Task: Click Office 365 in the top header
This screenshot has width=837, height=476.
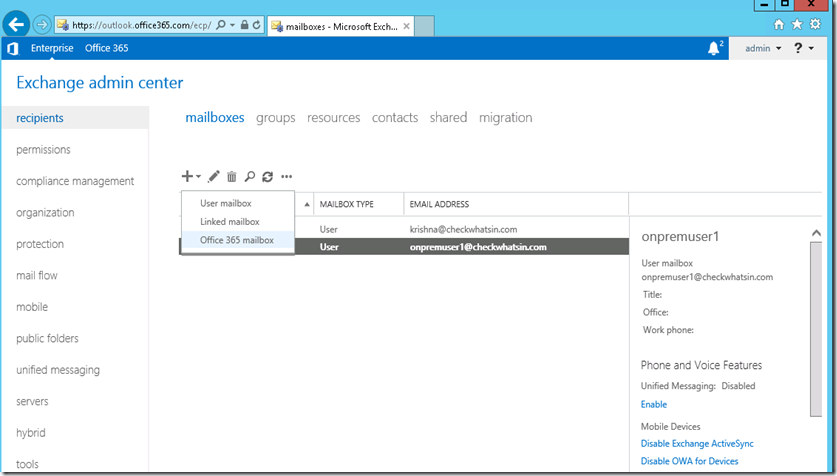Action: click(x=107, y=48)
